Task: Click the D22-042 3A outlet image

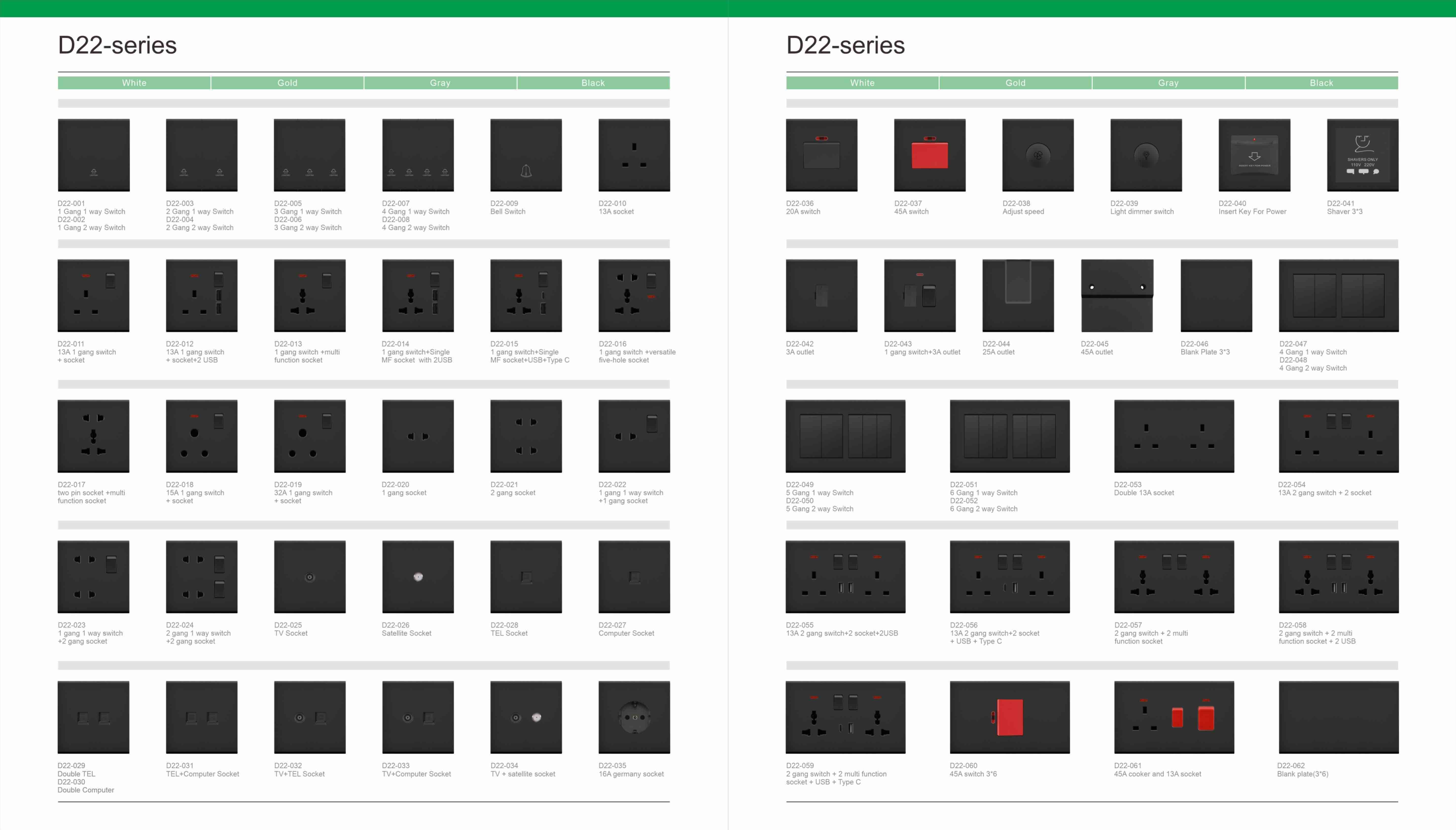Action: pyautogui.click(x=821, y=296)
